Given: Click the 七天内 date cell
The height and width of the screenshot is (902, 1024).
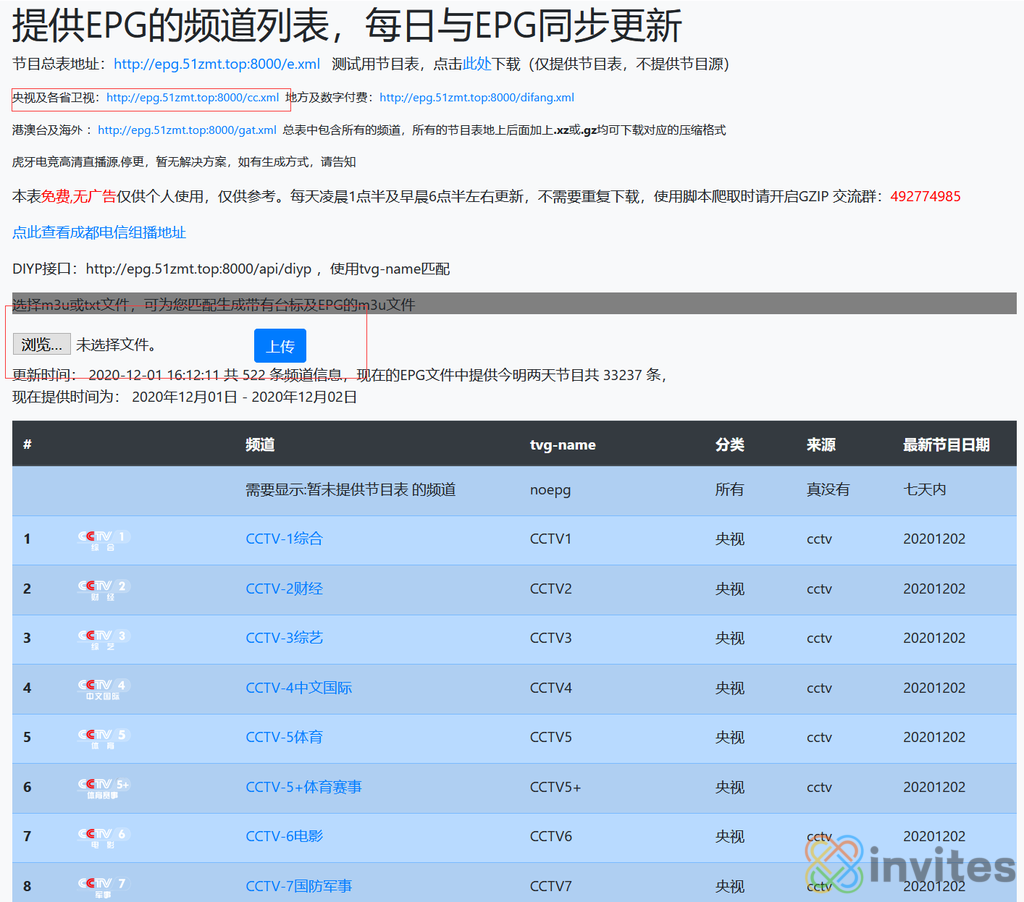Looking at the screenshot, I should click(925, 490).
